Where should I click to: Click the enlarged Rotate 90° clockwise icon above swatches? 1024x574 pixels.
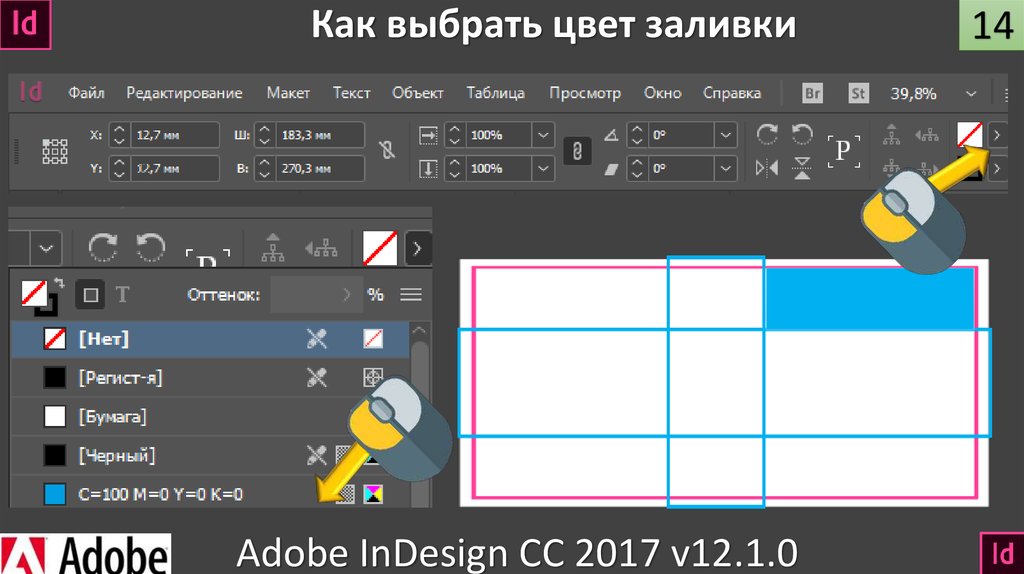[103, 247]
